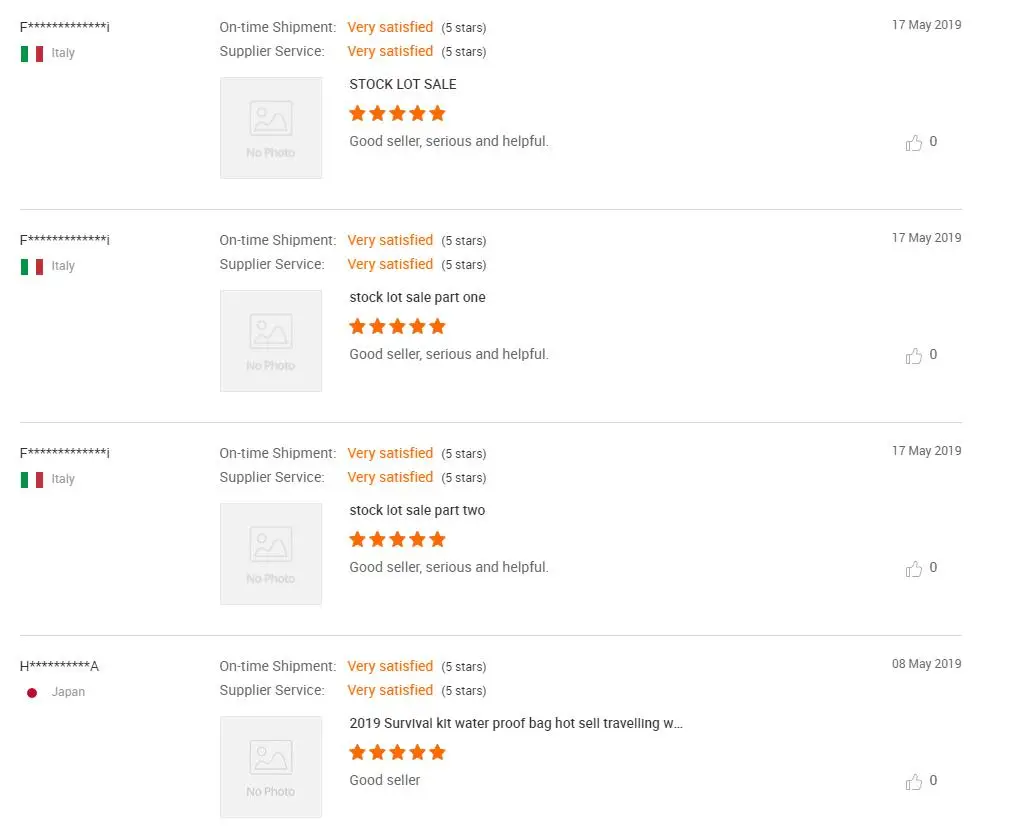Click No Photo thumbnail of STOCK LOT SALE
The width and height of the screenshot is (1020, 826).
click(271, 127)
